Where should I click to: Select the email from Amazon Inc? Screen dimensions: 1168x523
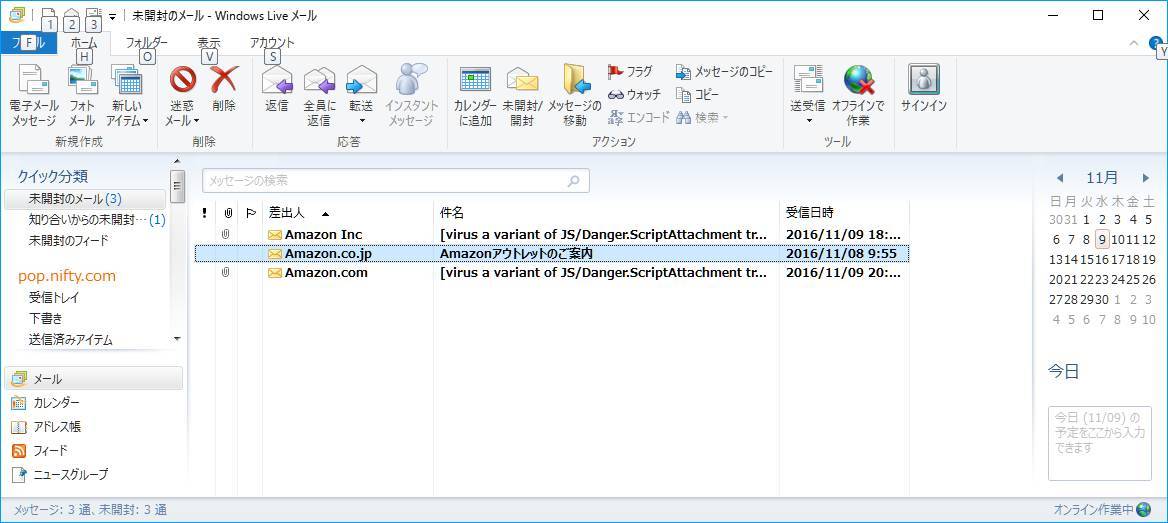[x=552, y=234]
